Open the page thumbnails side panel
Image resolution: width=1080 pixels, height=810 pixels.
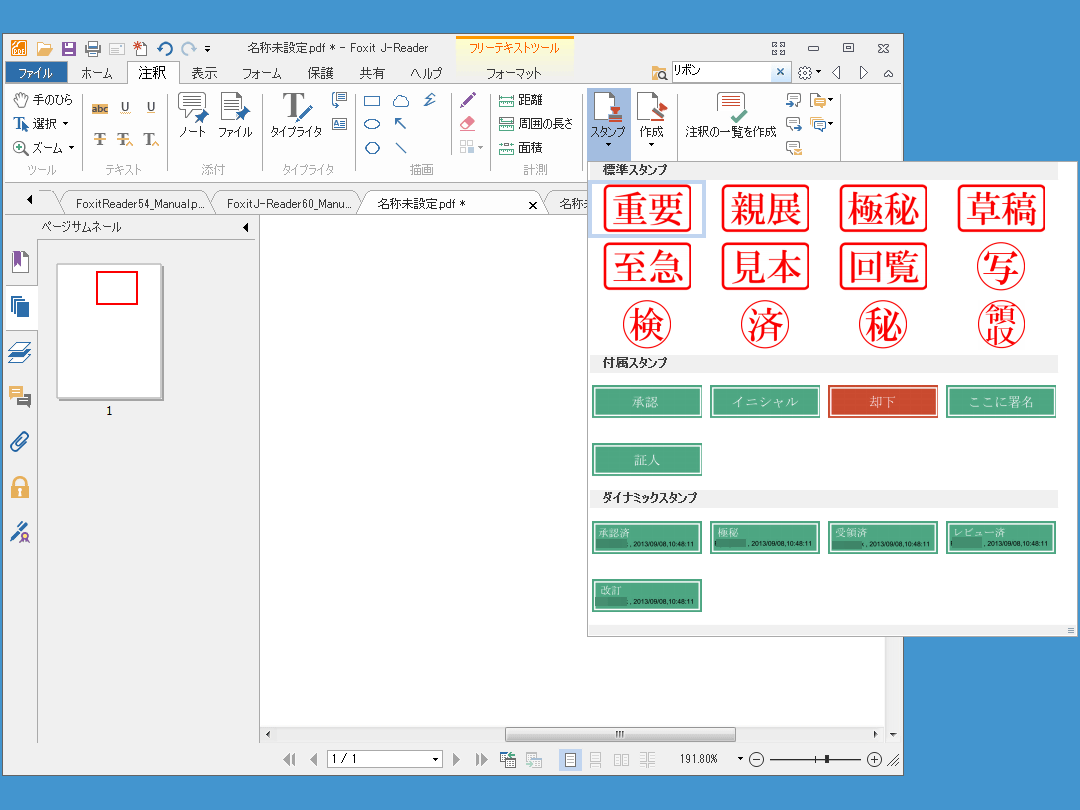point(21,307)
